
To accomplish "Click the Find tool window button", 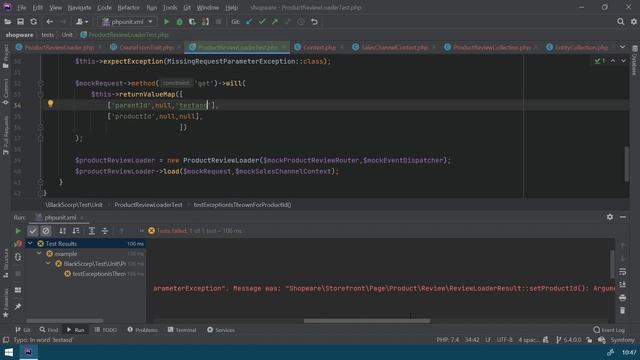I will [49, 330].
